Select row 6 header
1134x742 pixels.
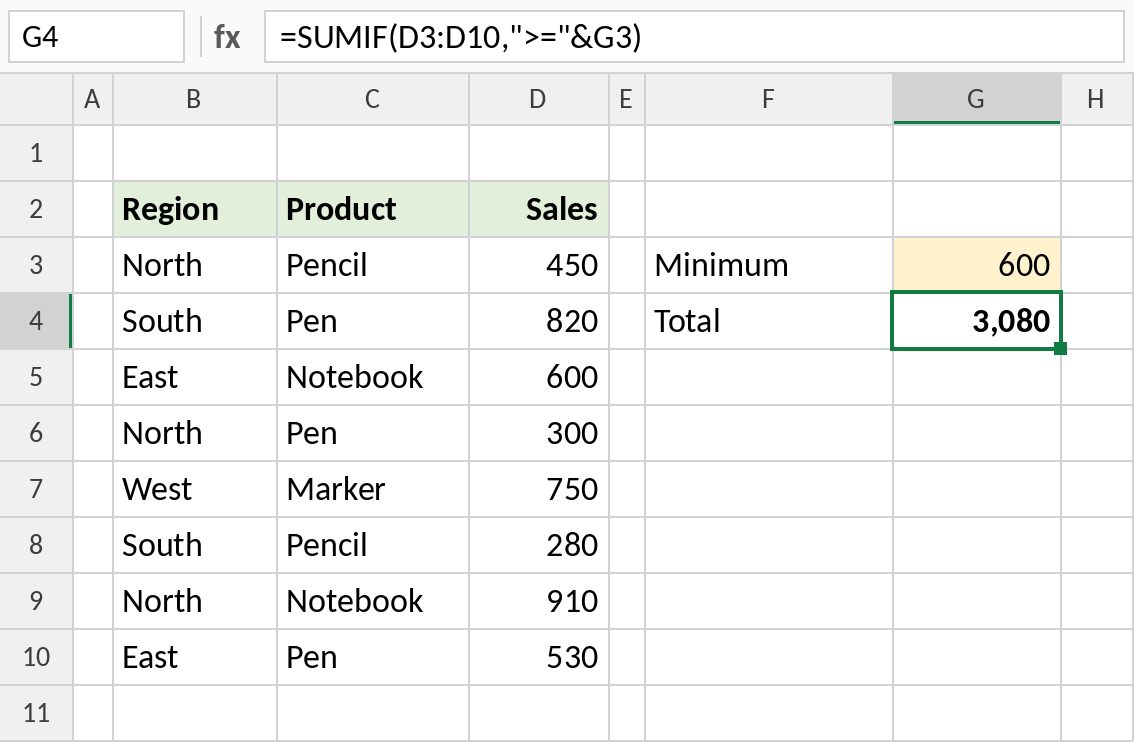(36, 433)
